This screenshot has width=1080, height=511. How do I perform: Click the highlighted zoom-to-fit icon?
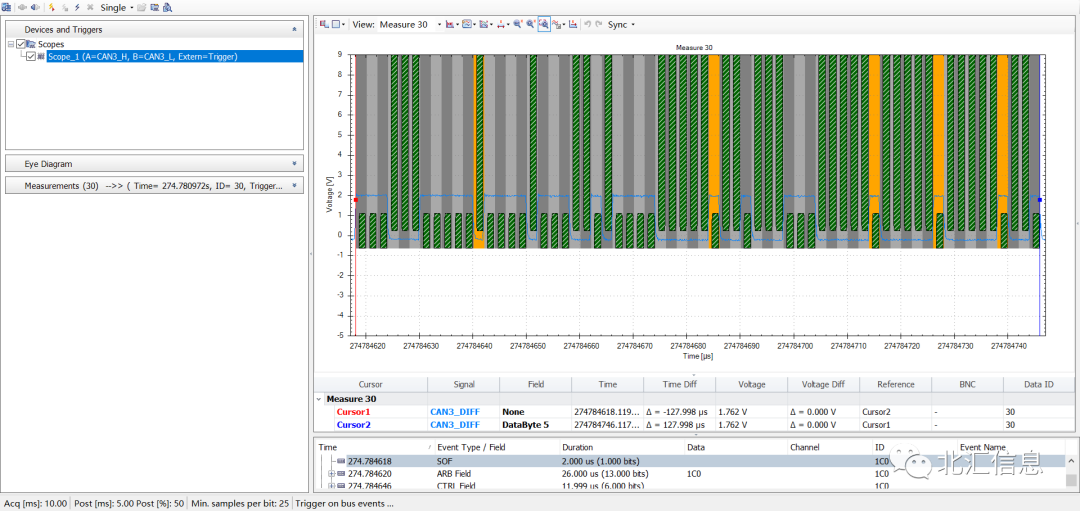tap(543, 24)
